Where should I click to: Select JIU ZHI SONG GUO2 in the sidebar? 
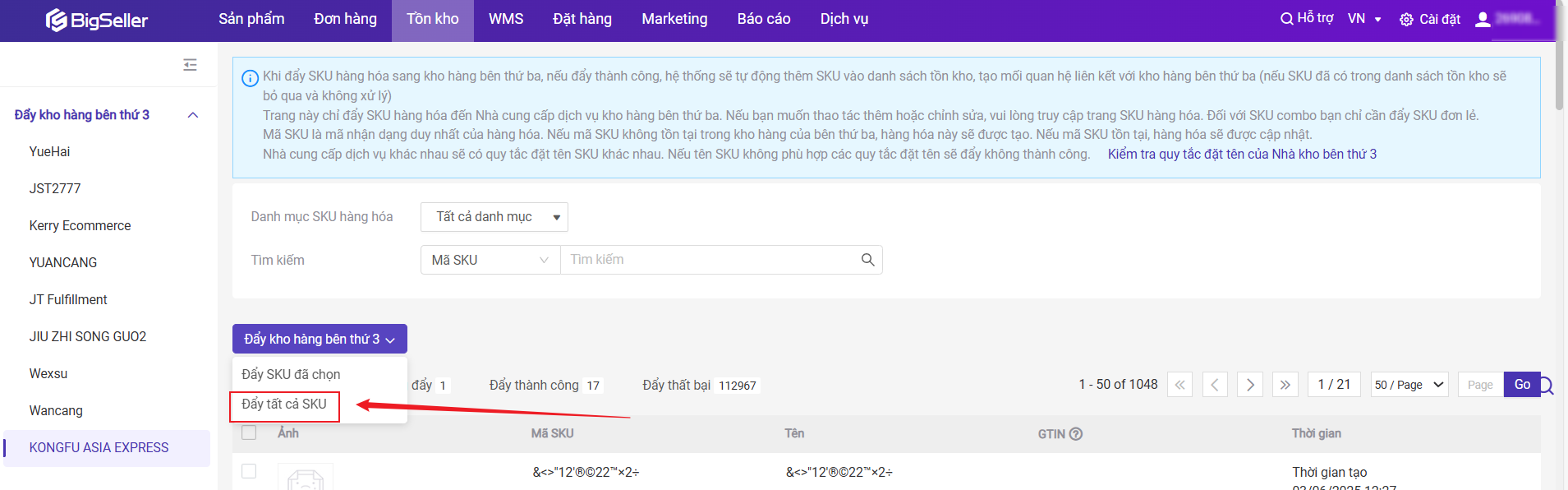coord(88,336)
